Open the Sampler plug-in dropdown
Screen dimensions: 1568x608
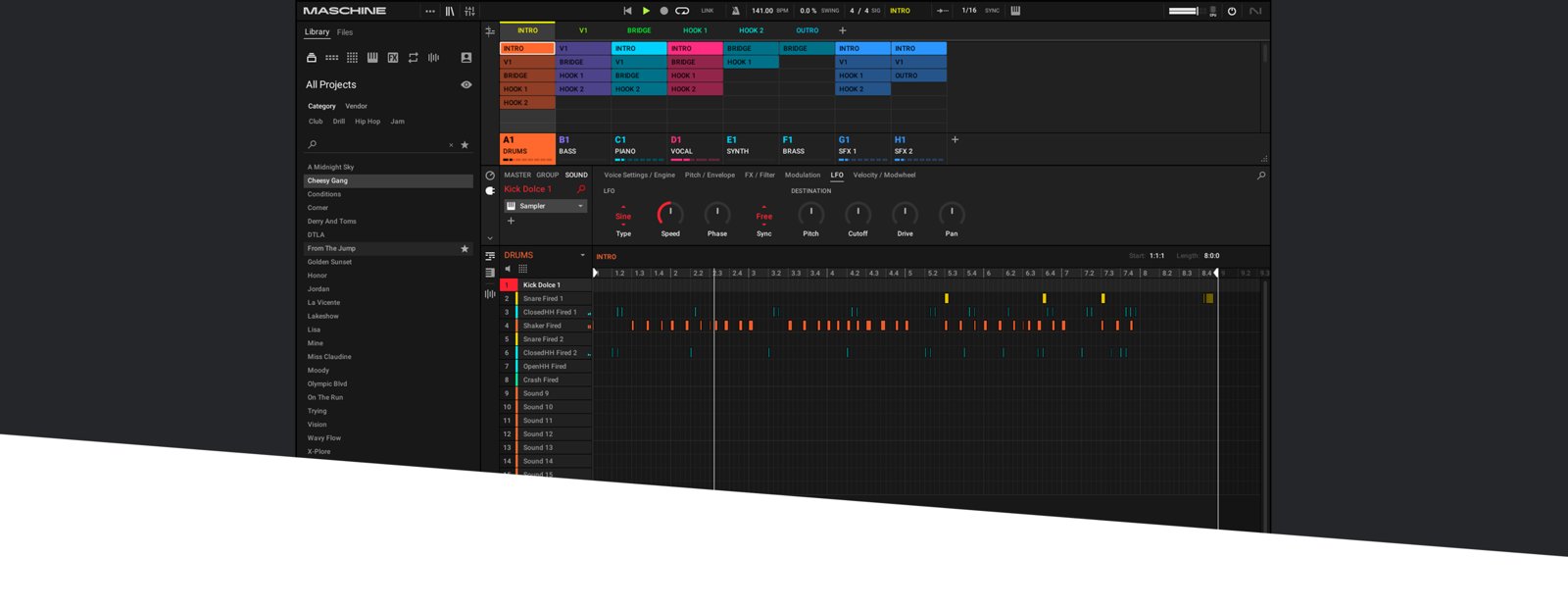click(x=580, y=206)
